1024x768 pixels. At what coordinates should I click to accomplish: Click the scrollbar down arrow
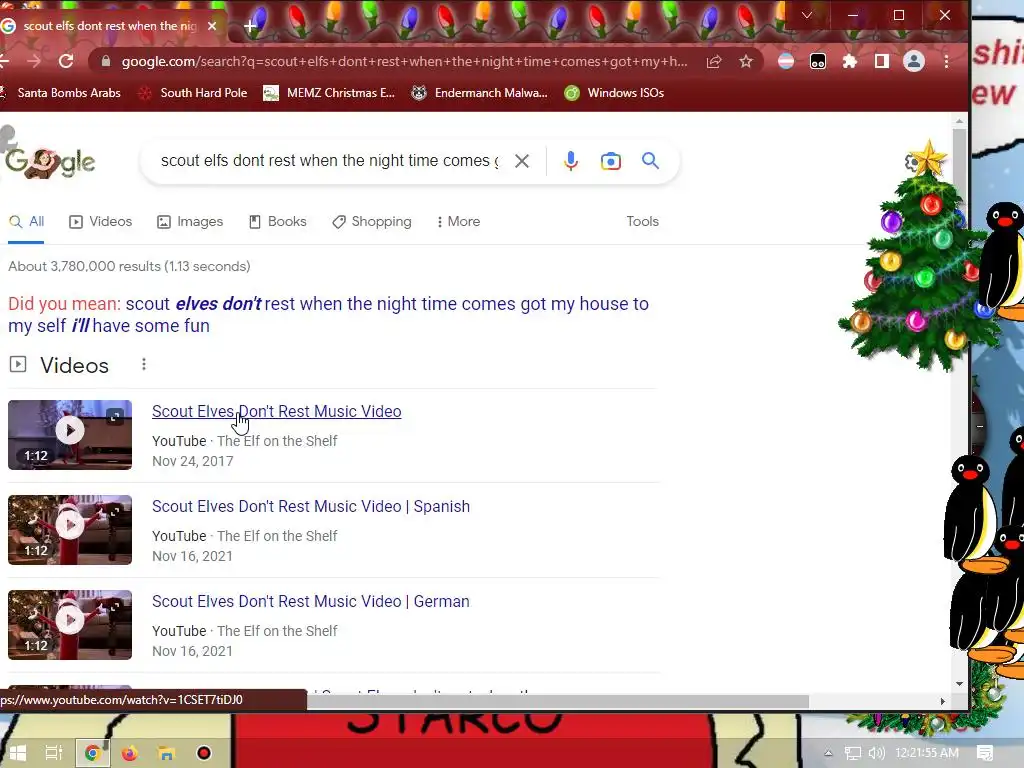(959, 684)
